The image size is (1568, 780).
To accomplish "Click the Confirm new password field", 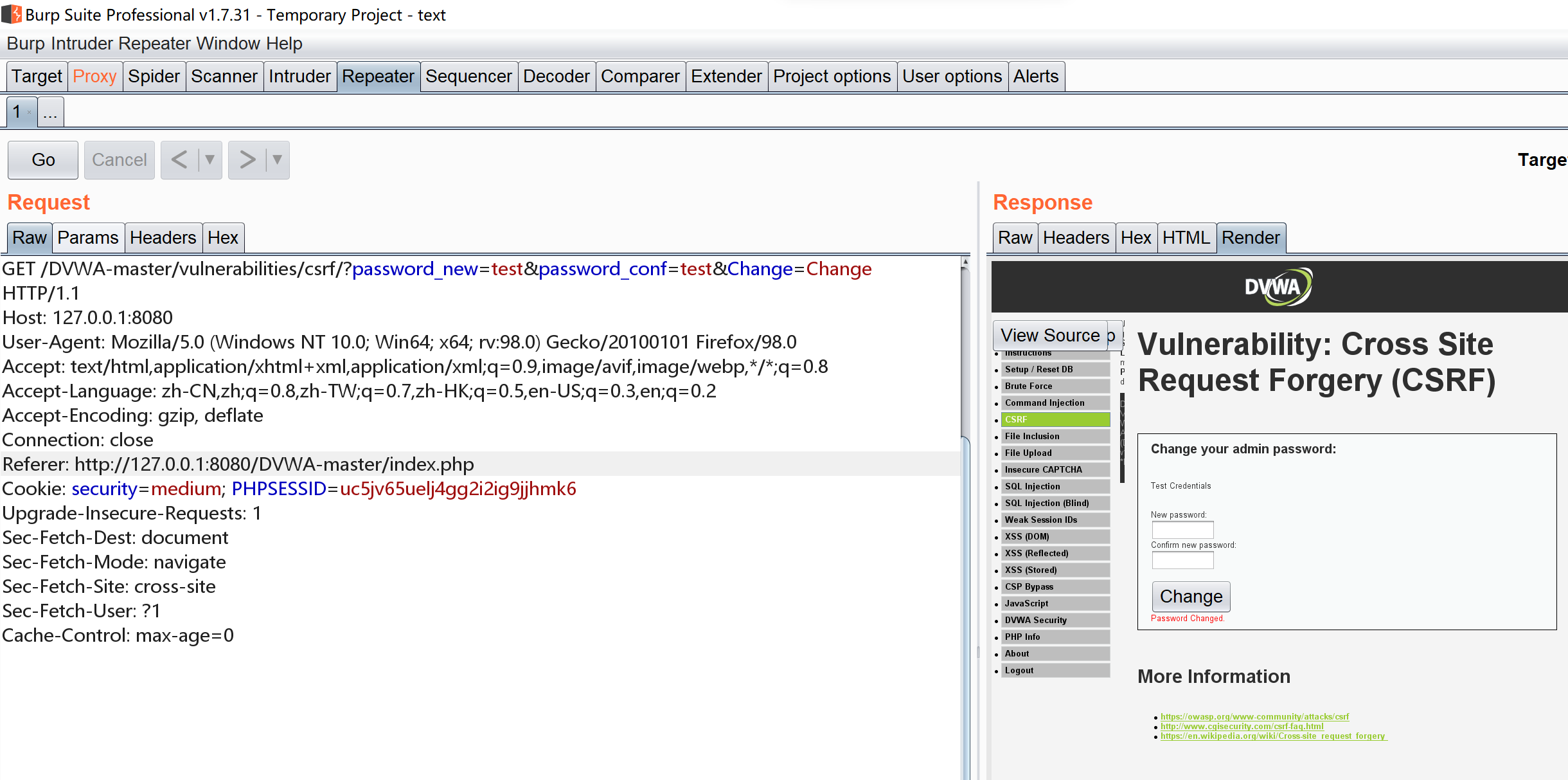I will point(1182,561).
